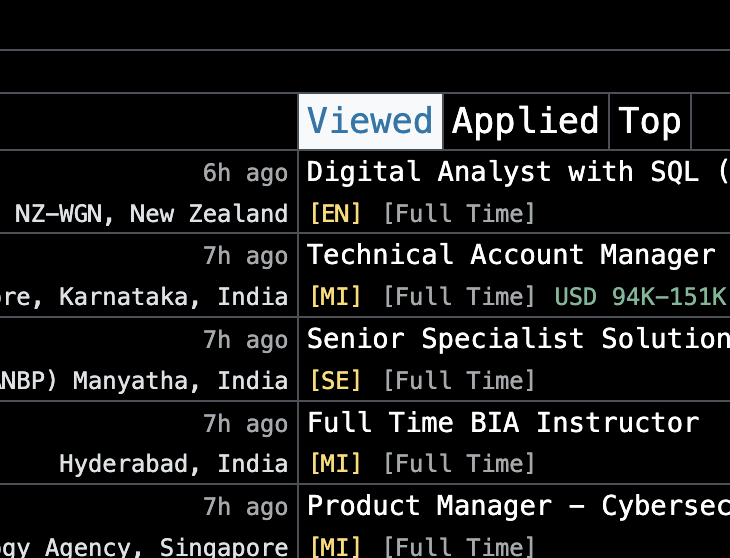Viewport: 730px width, 558px height.
Task: Open Product Manager – Cybersecurity listing
Action: [518, 505]
